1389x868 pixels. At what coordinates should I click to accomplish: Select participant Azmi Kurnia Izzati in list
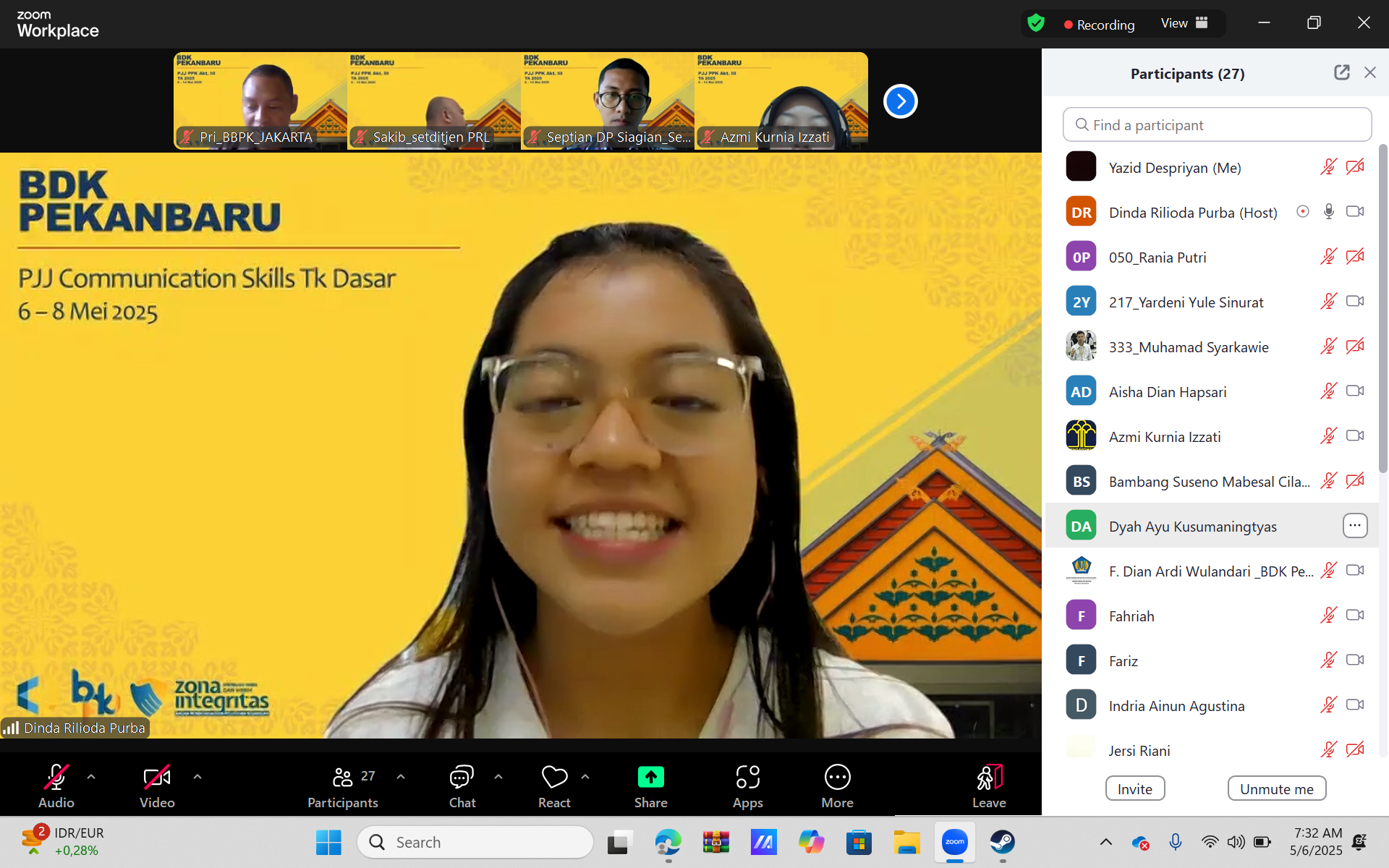point(1212,437)
